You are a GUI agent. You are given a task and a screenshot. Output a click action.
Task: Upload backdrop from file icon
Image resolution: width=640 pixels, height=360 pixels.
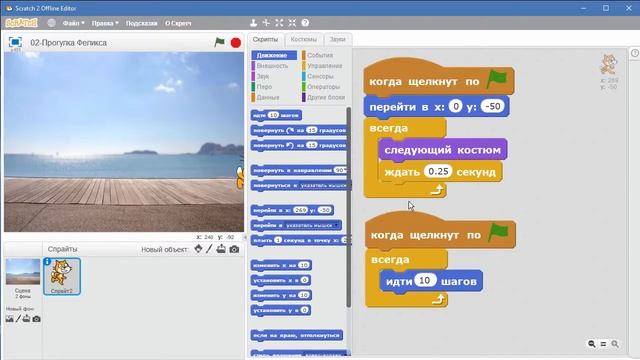27,319
